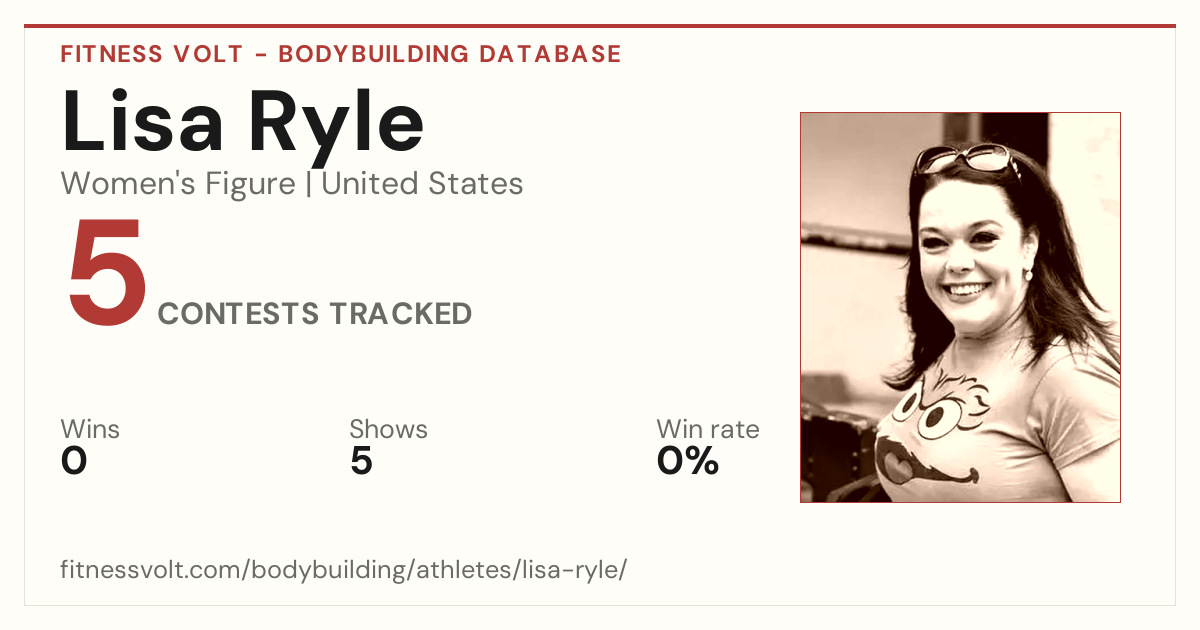This screenshot has height=630, width=1200.
Task: Select the athlete name Lisa Ryle heading
Action: (243, 121)
